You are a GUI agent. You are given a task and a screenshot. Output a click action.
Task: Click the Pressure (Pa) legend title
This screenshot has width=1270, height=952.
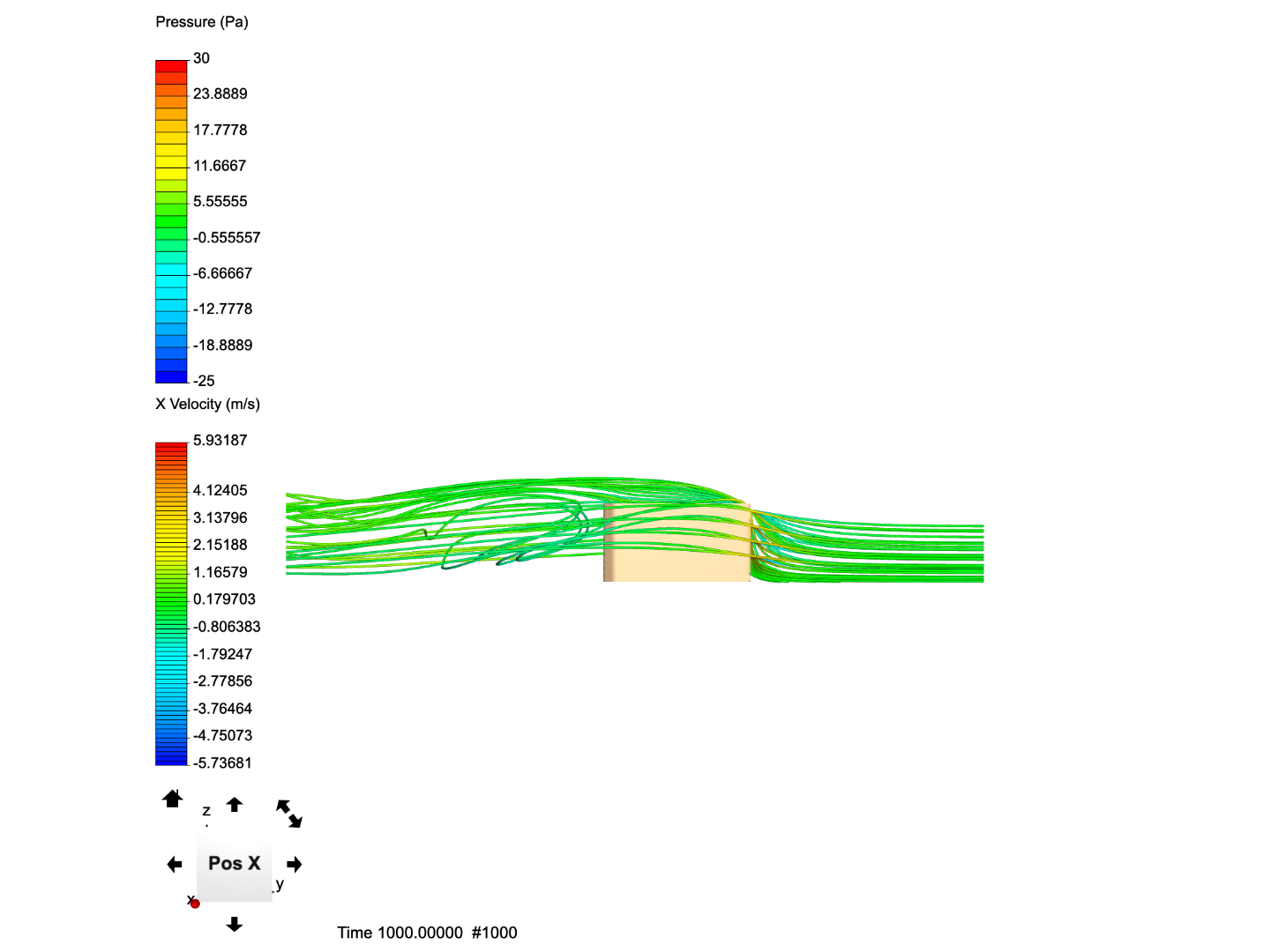click(202, 22)
